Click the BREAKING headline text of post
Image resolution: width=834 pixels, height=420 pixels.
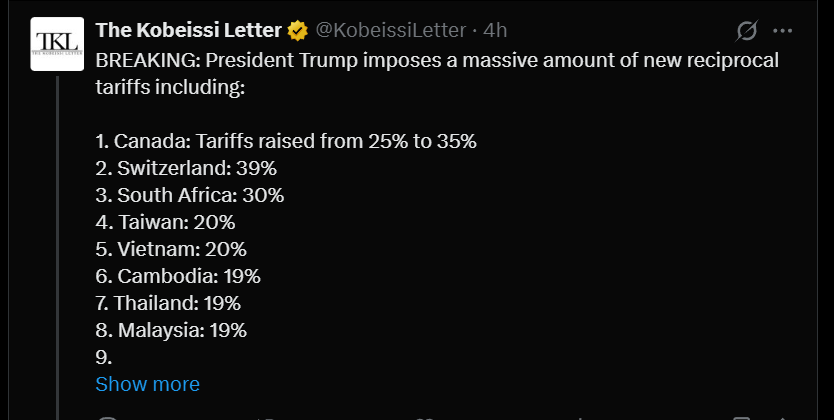tap(437, 73)
